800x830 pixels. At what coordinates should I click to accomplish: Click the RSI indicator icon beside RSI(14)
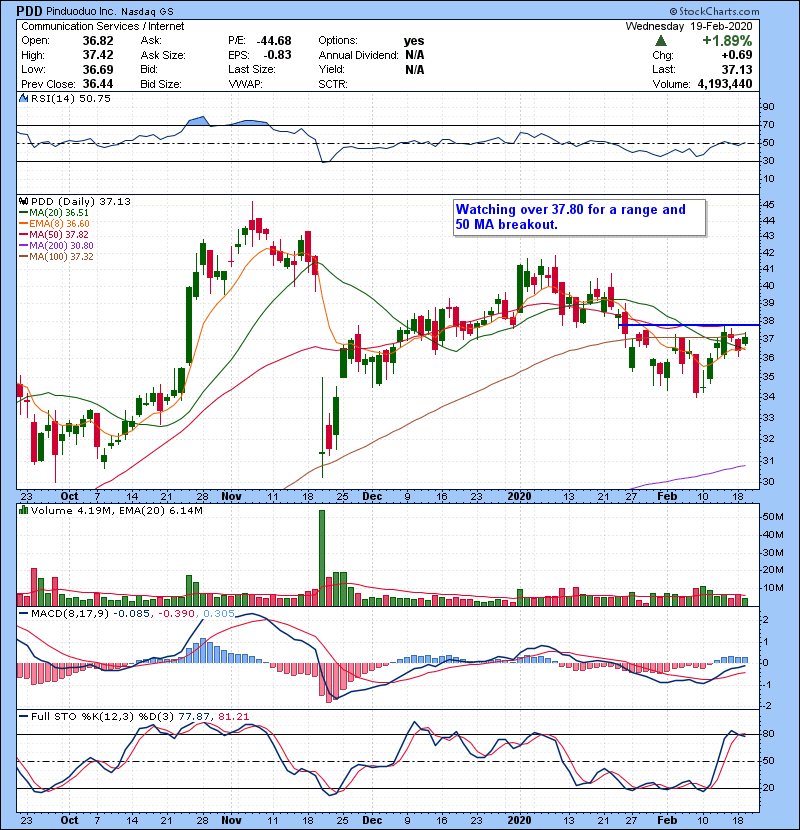(x=23, y=98)
